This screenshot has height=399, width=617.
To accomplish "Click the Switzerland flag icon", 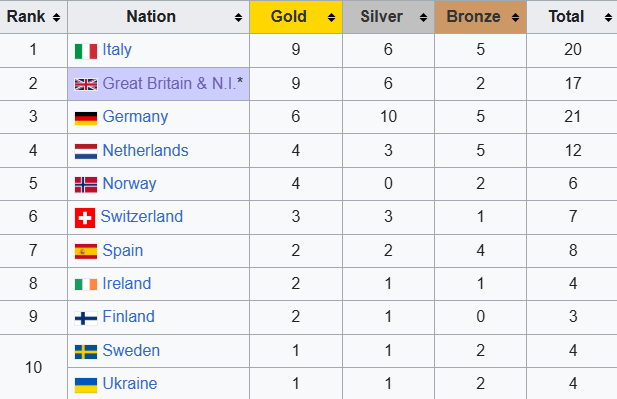I will click(85, 218).
